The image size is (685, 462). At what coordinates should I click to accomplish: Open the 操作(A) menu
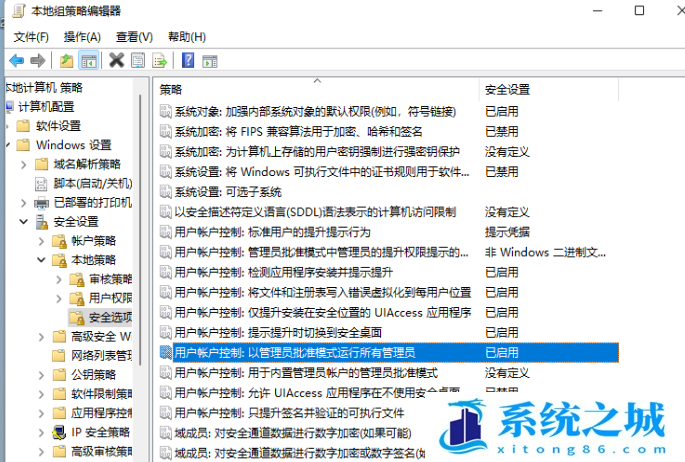pos(82,36)
